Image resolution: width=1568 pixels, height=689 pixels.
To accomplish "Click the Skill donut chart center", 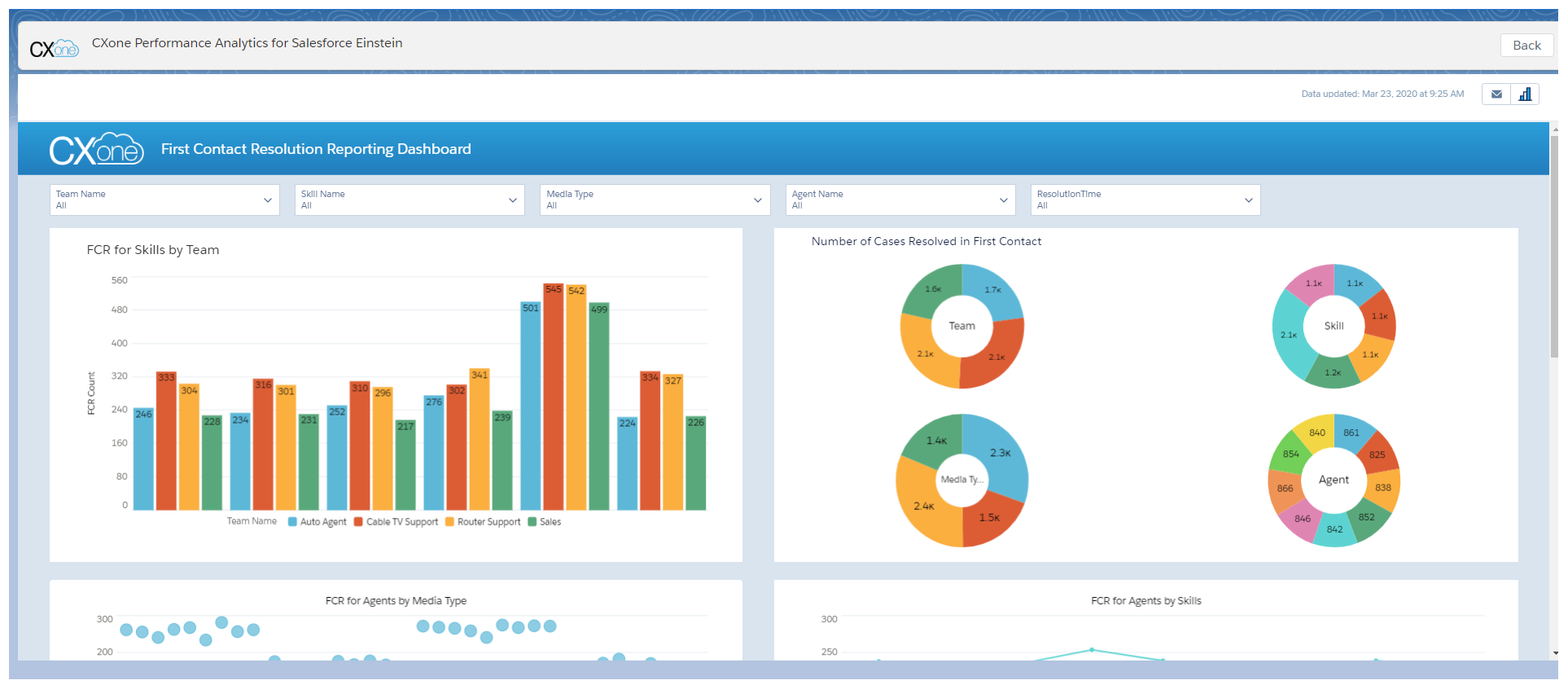I will (1334, 326).
